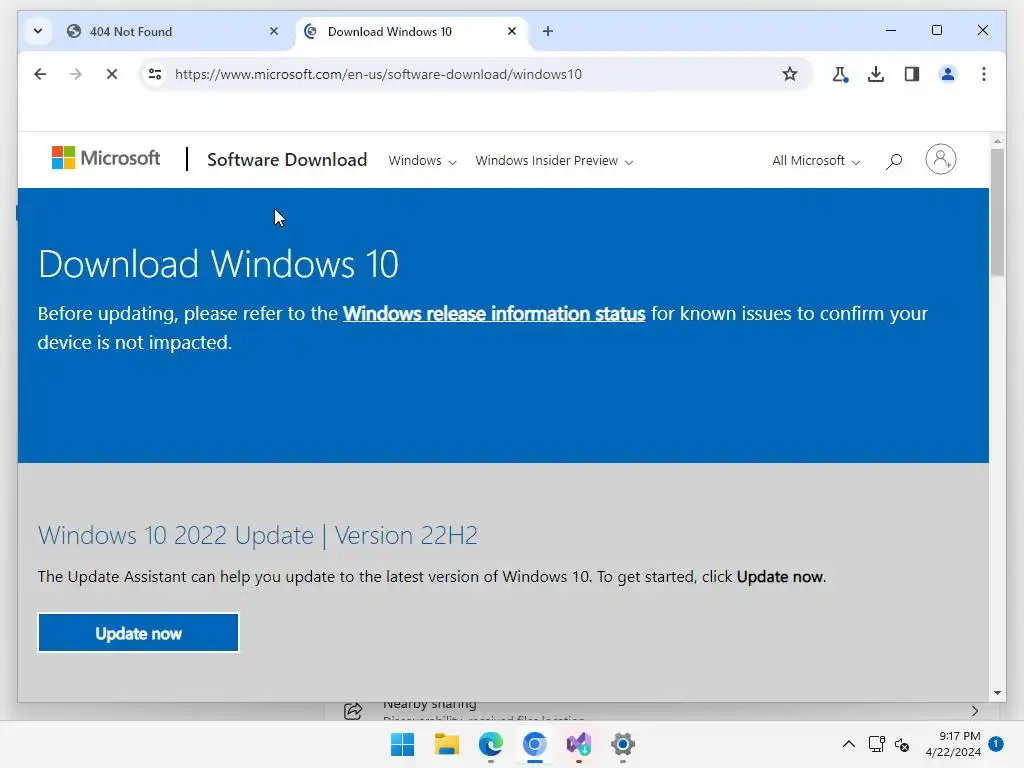Stop loading the page
Image resolution: width=1024 pixels, height=768 pixels.
click(x=112, y=74)
